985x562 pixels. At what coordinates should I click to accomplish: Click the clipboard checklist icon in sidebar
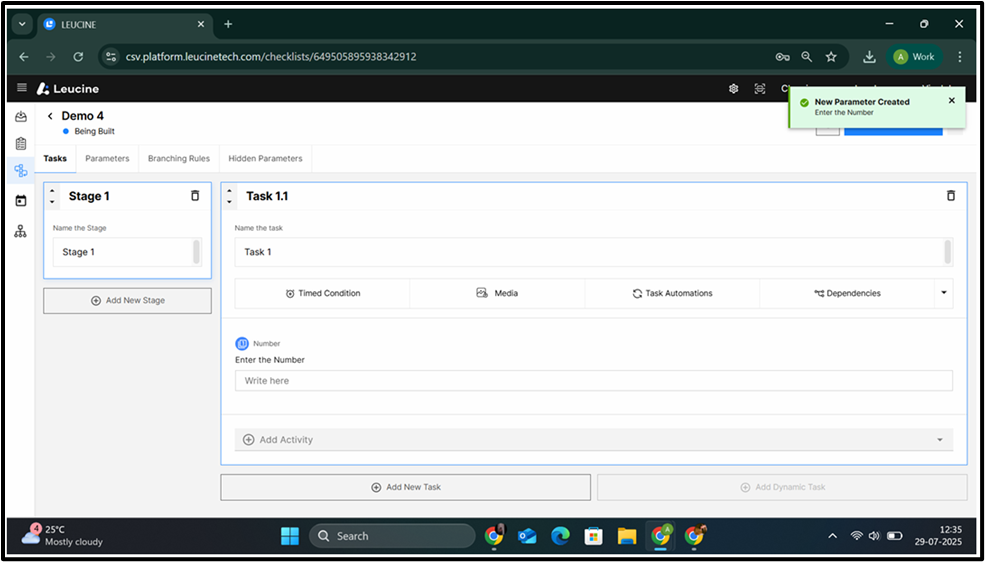click(21, 143)
